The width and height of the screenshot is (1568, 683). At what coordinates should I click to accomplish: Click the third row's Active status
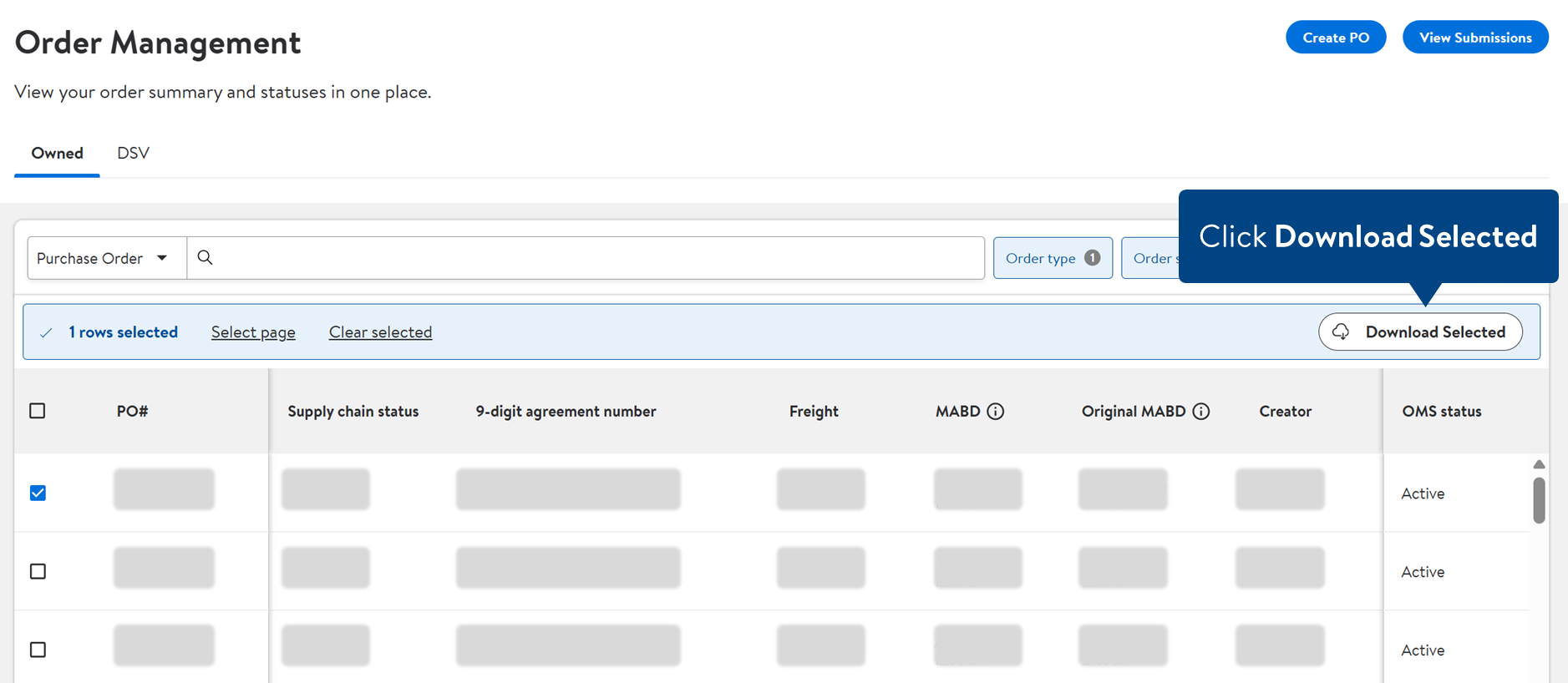(x=1423, y=650)
